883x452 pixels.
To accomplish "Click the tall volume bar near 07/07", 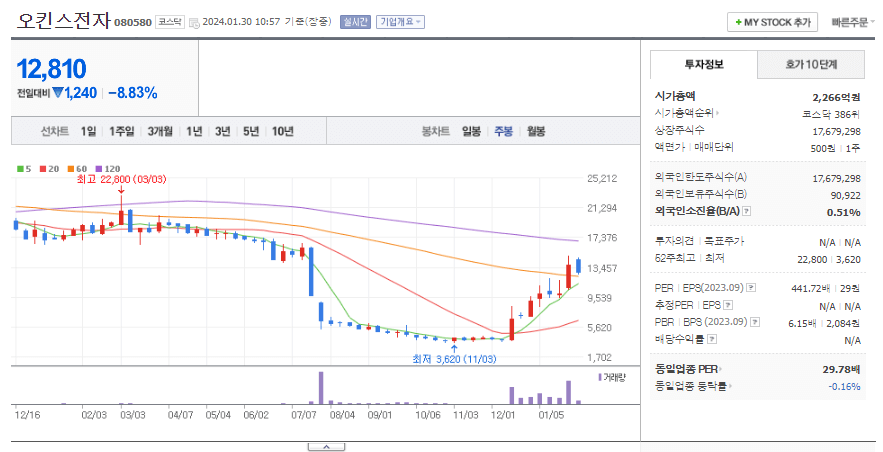I will point(321,388).
